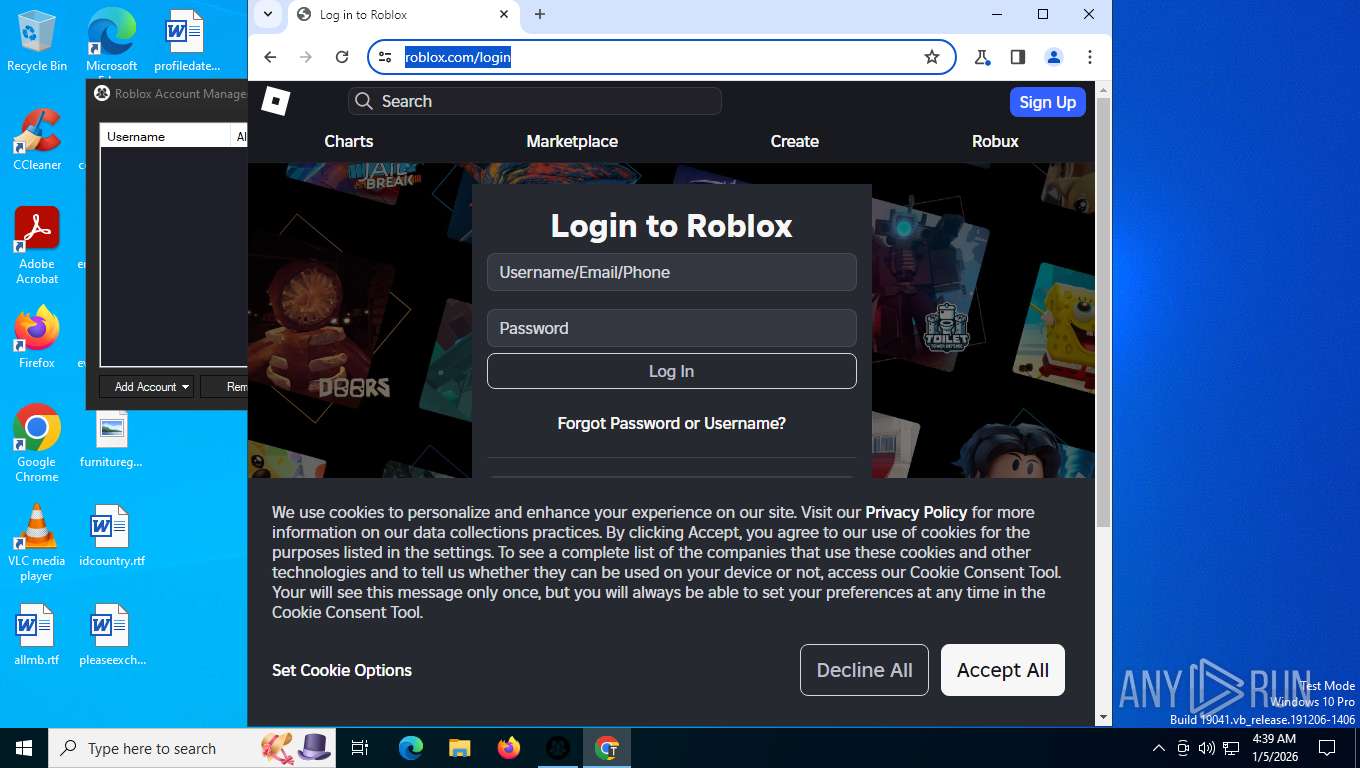Viewport: 1360px width, 768px height.
Task: Open volume control in system tray
Action: (1207, 748)
